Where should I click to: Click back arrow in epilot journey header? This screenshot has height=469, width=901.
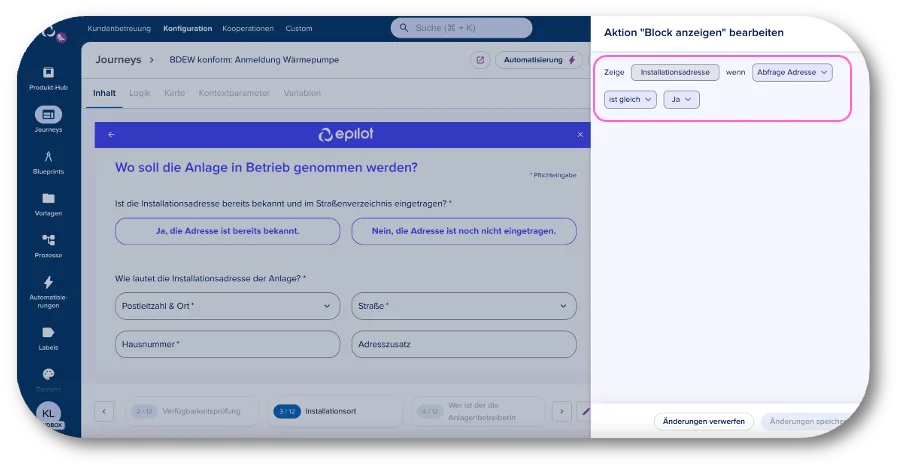111,134
